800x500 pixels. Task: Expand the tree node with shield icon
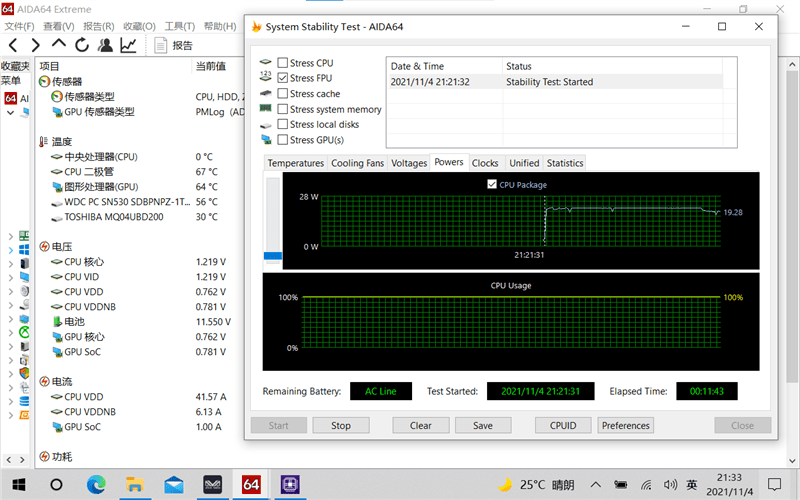coord(11,374)
